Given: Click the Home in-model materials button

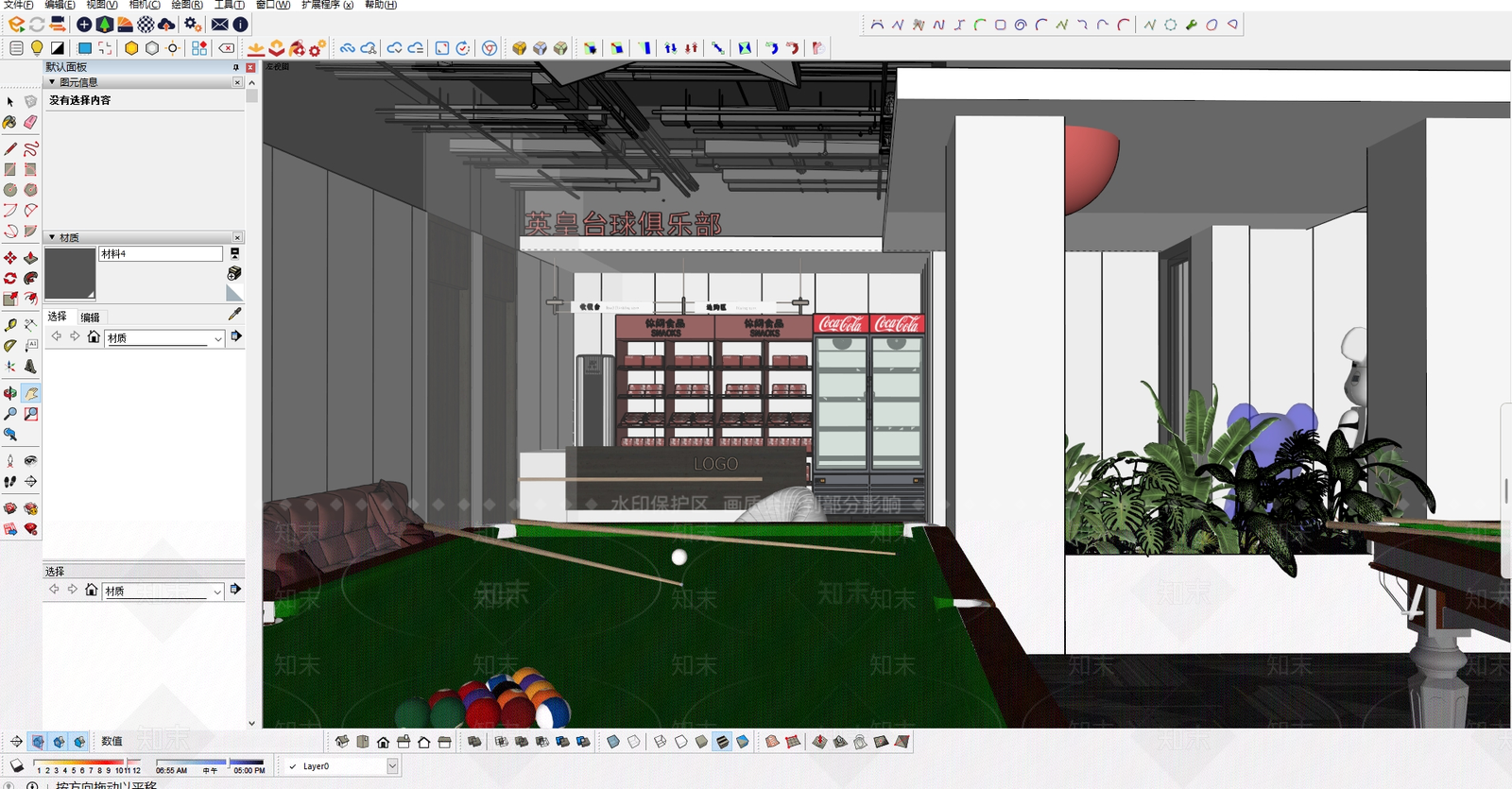Looking at the screenshot, I should click(94, 336).
